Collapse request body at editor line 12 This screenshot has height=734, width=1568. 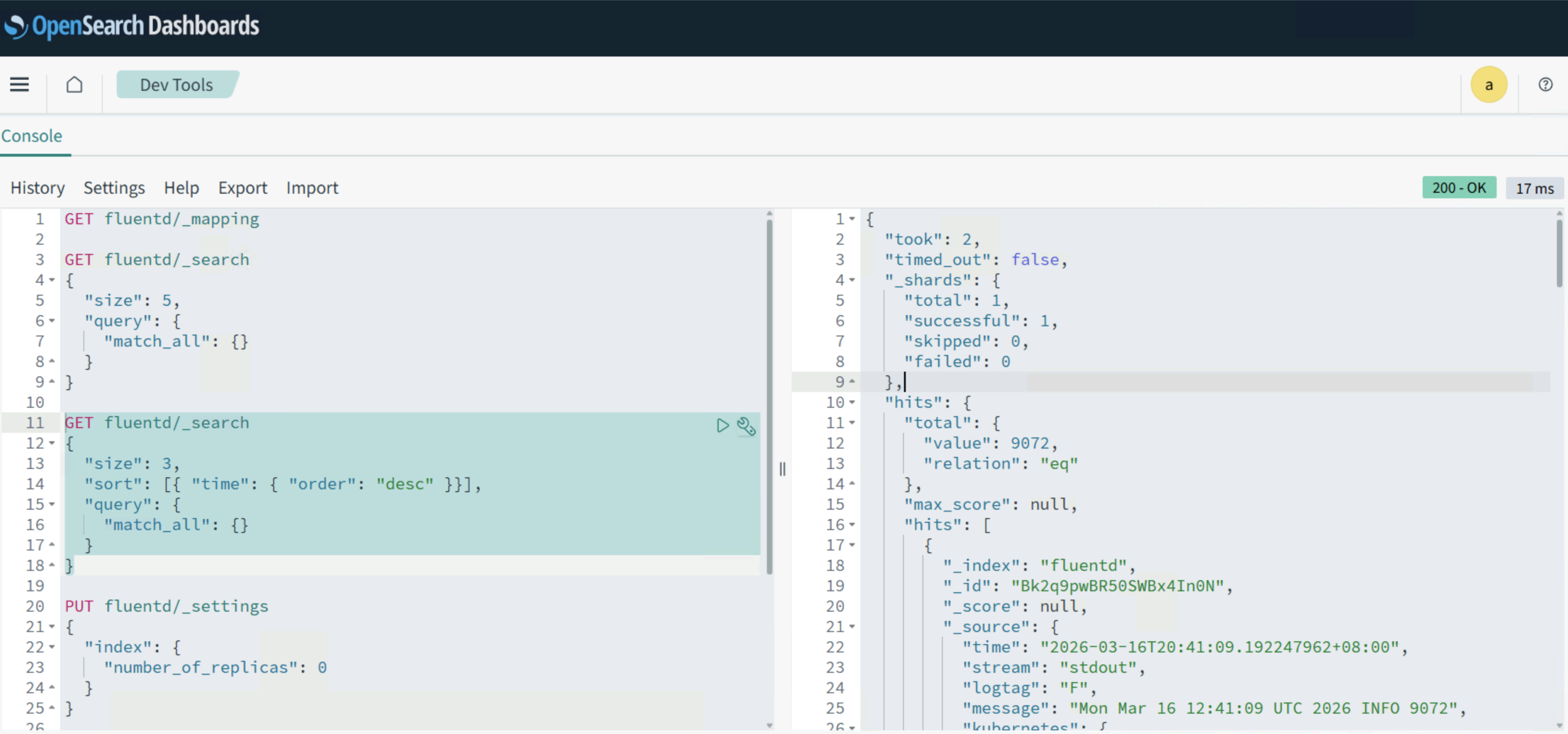pyautogui.click(x=52, y=443)
